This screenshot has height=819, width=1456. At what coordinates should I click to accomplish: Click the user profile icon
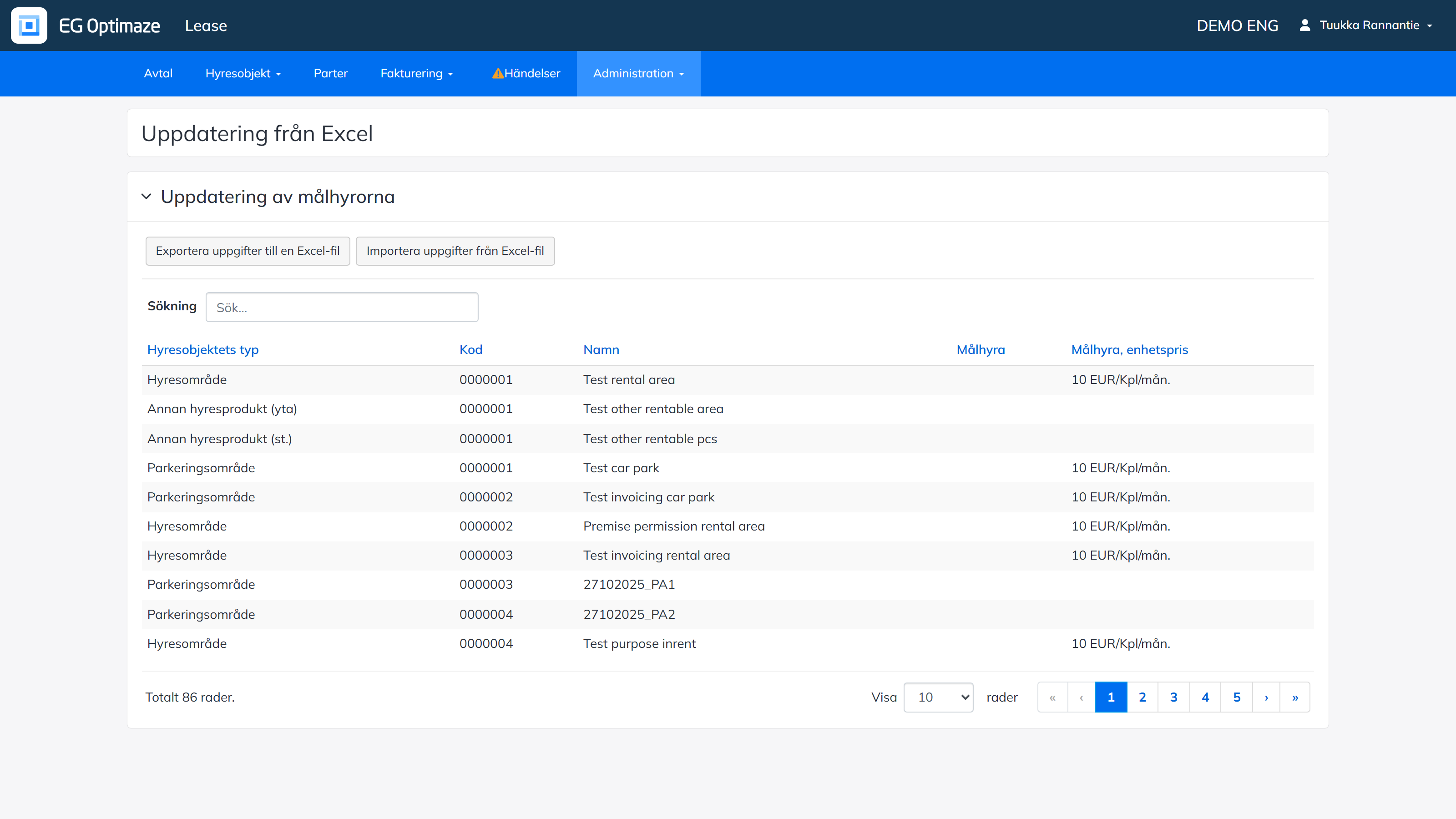(1304, 25)
